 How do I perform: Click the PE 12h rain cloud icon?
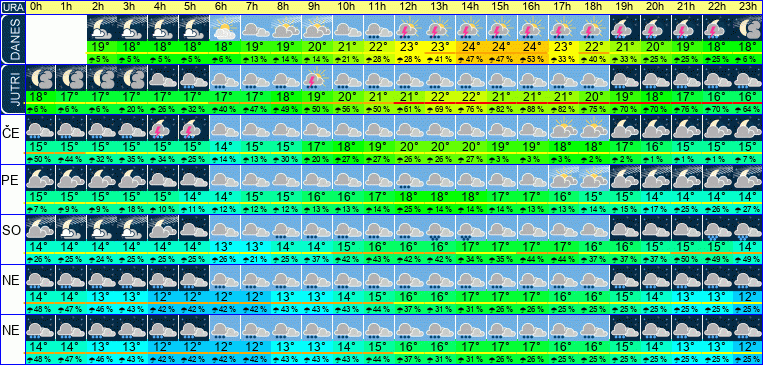pyautogui.click(x=410, y=178)
